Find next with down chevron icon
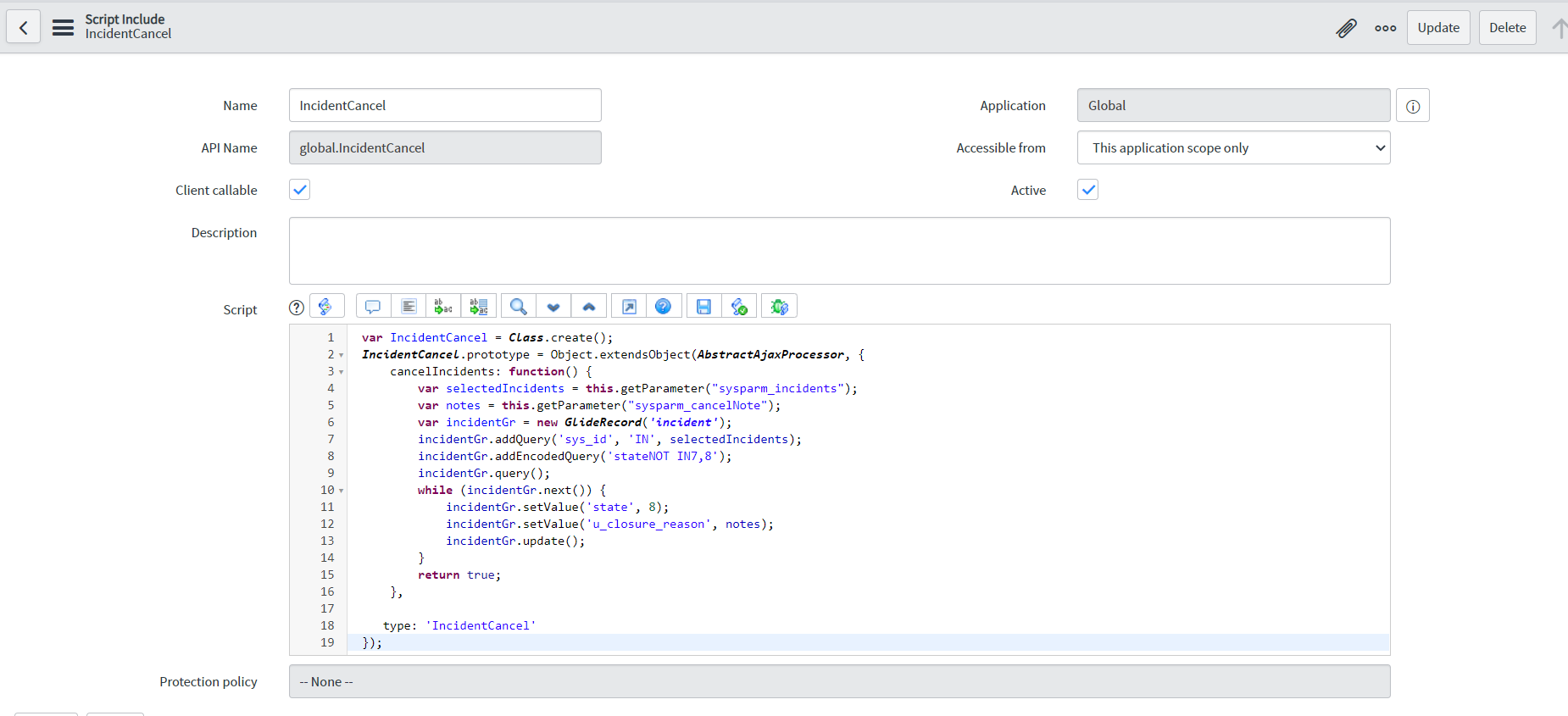Screen dimensions: 1568x716 (x=553, y=307)
